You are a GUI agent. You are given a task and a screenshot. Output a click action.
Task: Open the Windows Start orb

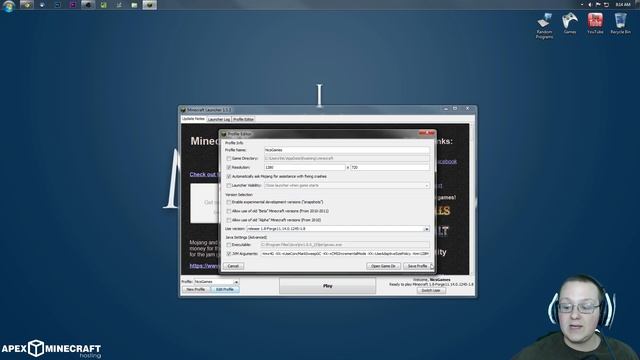9,6
